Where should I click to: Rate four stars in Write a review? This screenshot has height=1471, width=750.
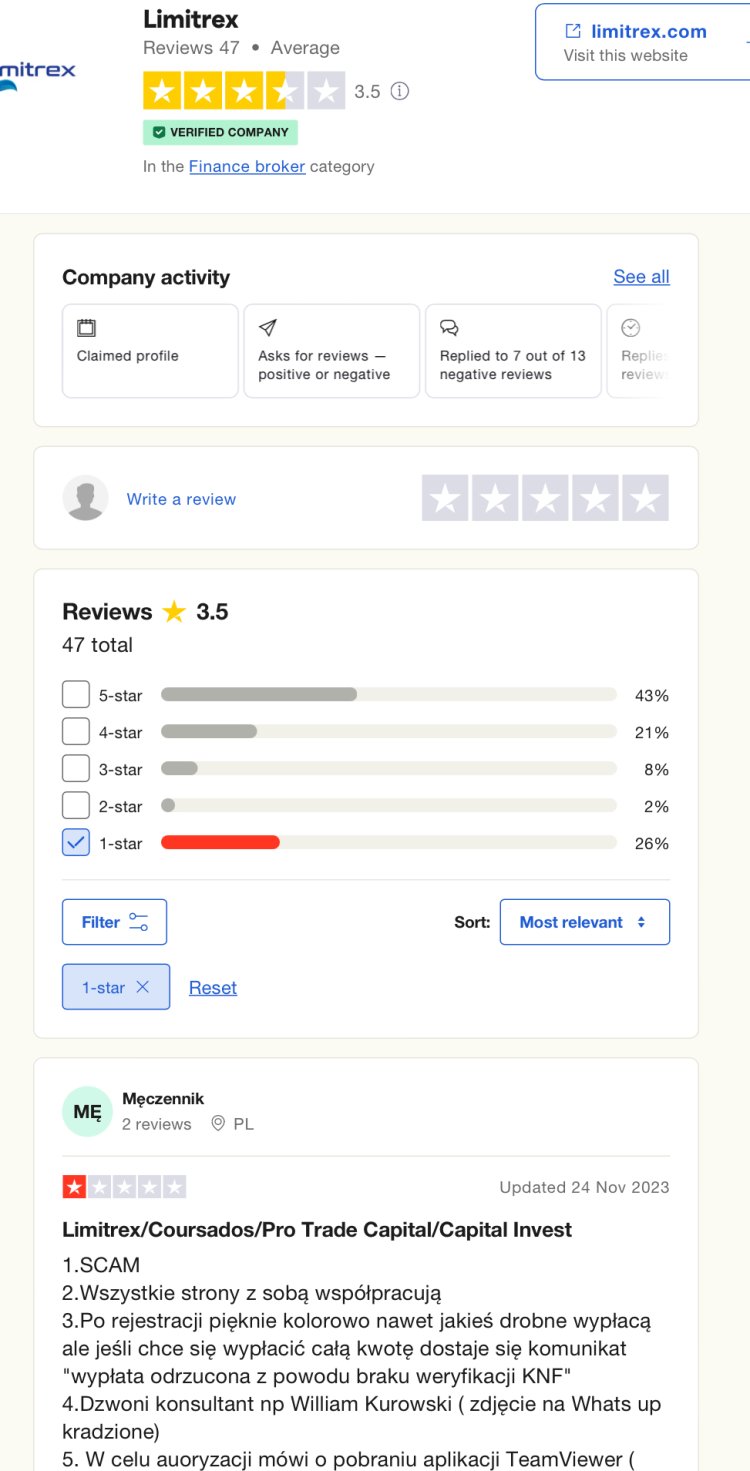[x=595, y=498]
